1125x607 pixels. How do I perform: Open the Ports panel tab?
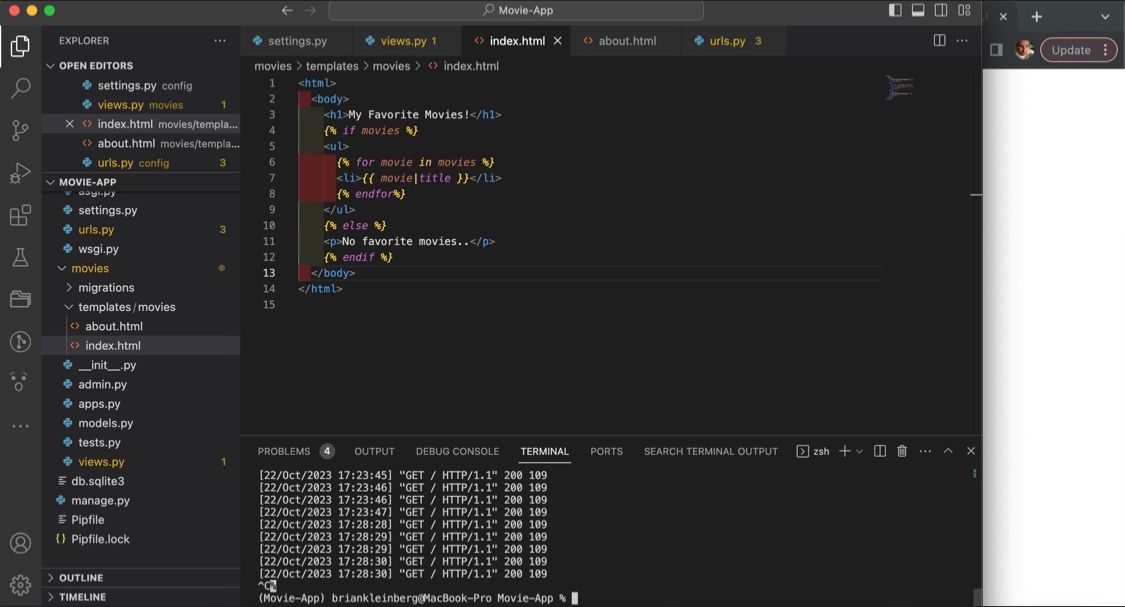tap(606, 451)
